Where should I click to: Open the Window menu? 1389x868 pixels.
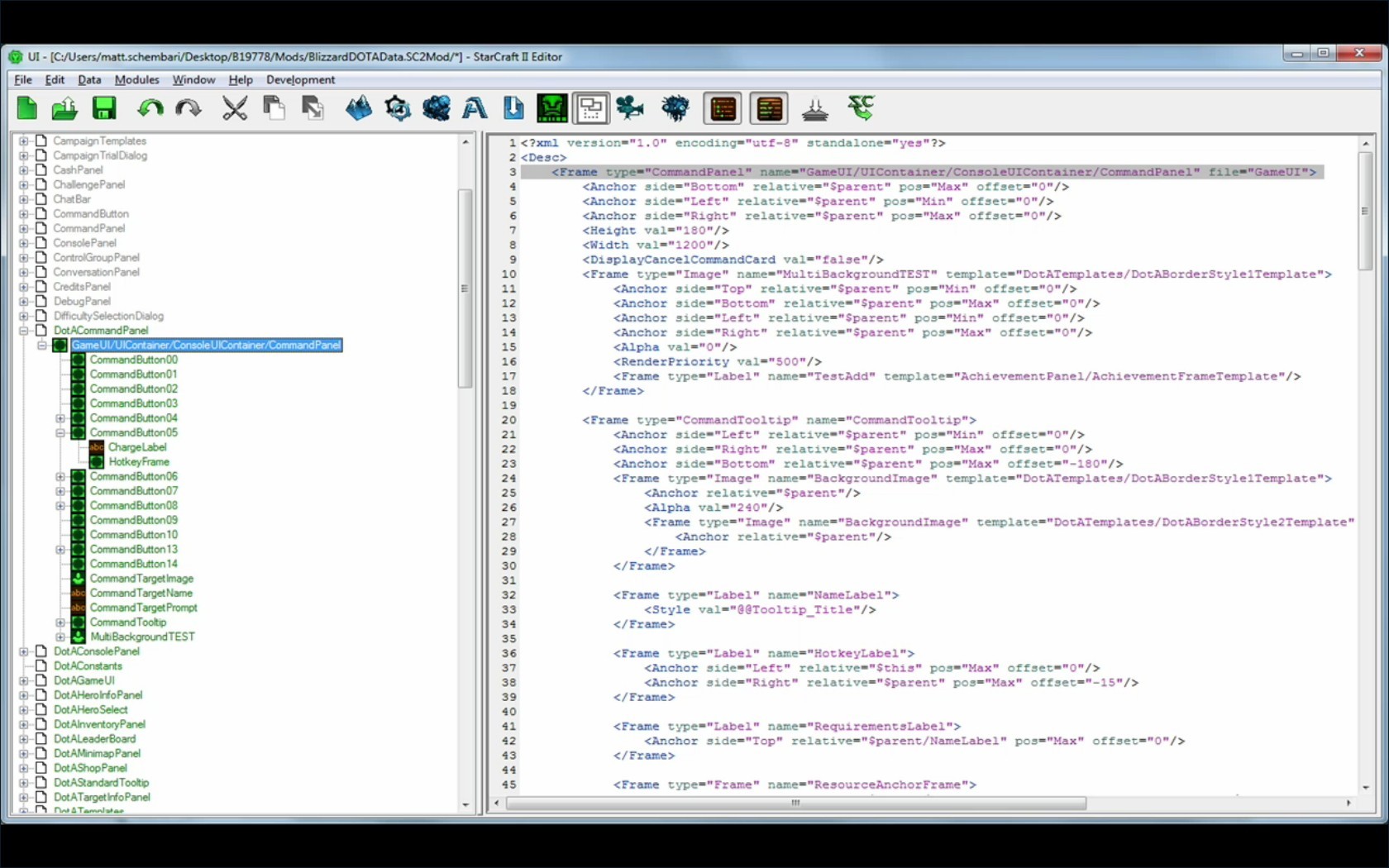(193, 79)
